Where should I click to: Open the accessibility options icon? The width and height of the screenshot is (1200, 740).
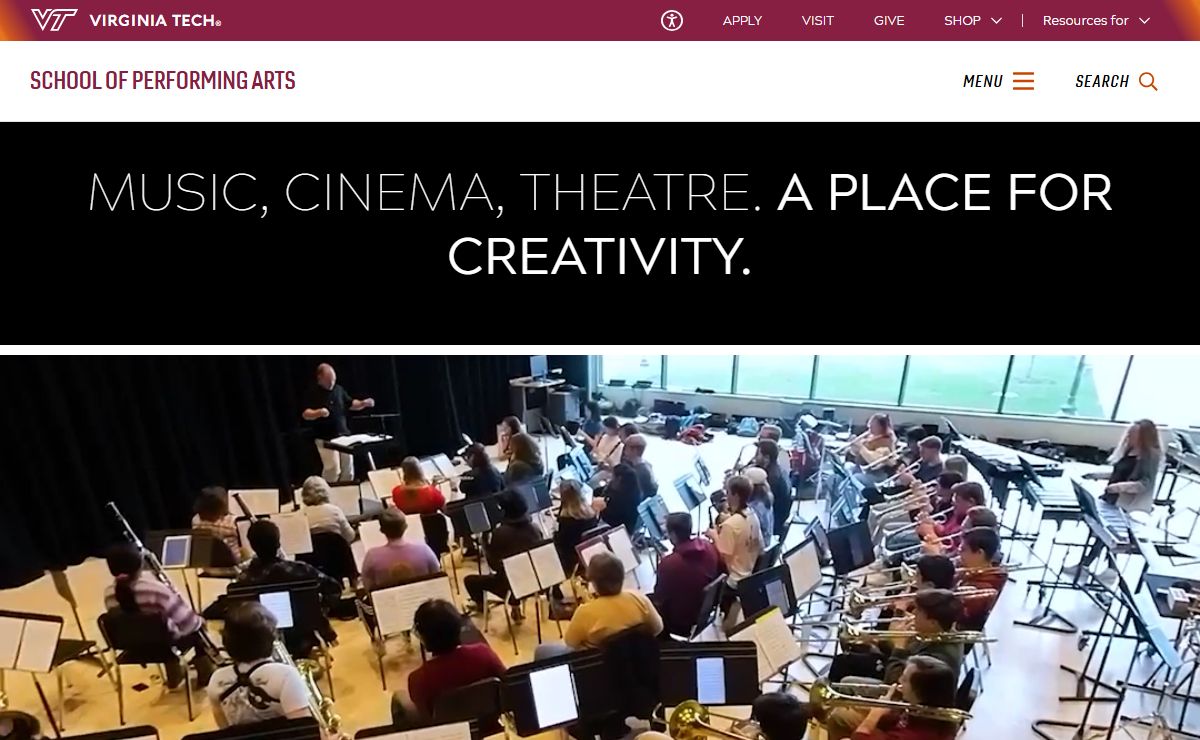672,20
